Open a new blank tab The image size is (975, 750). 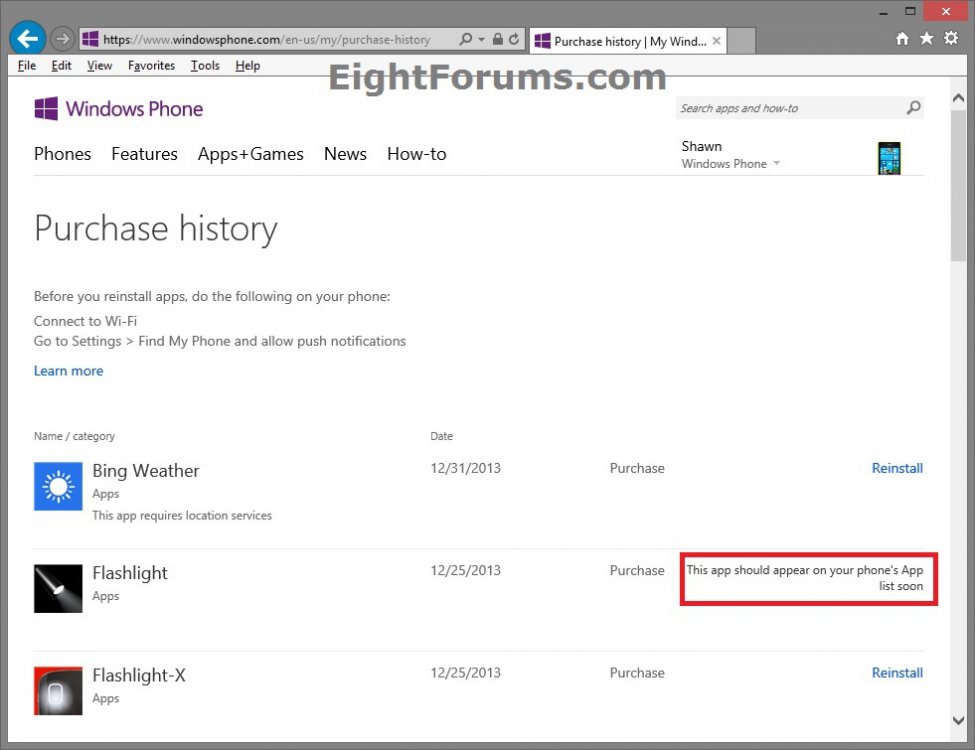click(741, 40)
